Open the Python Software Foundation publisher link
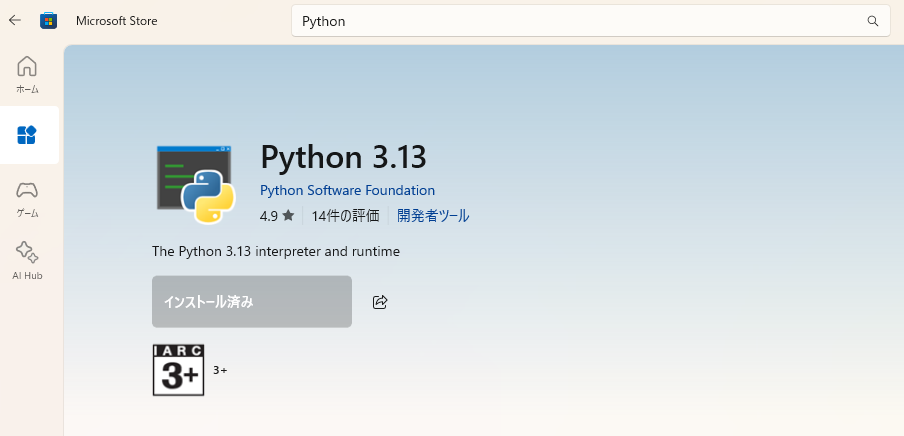 pos(347,190)
